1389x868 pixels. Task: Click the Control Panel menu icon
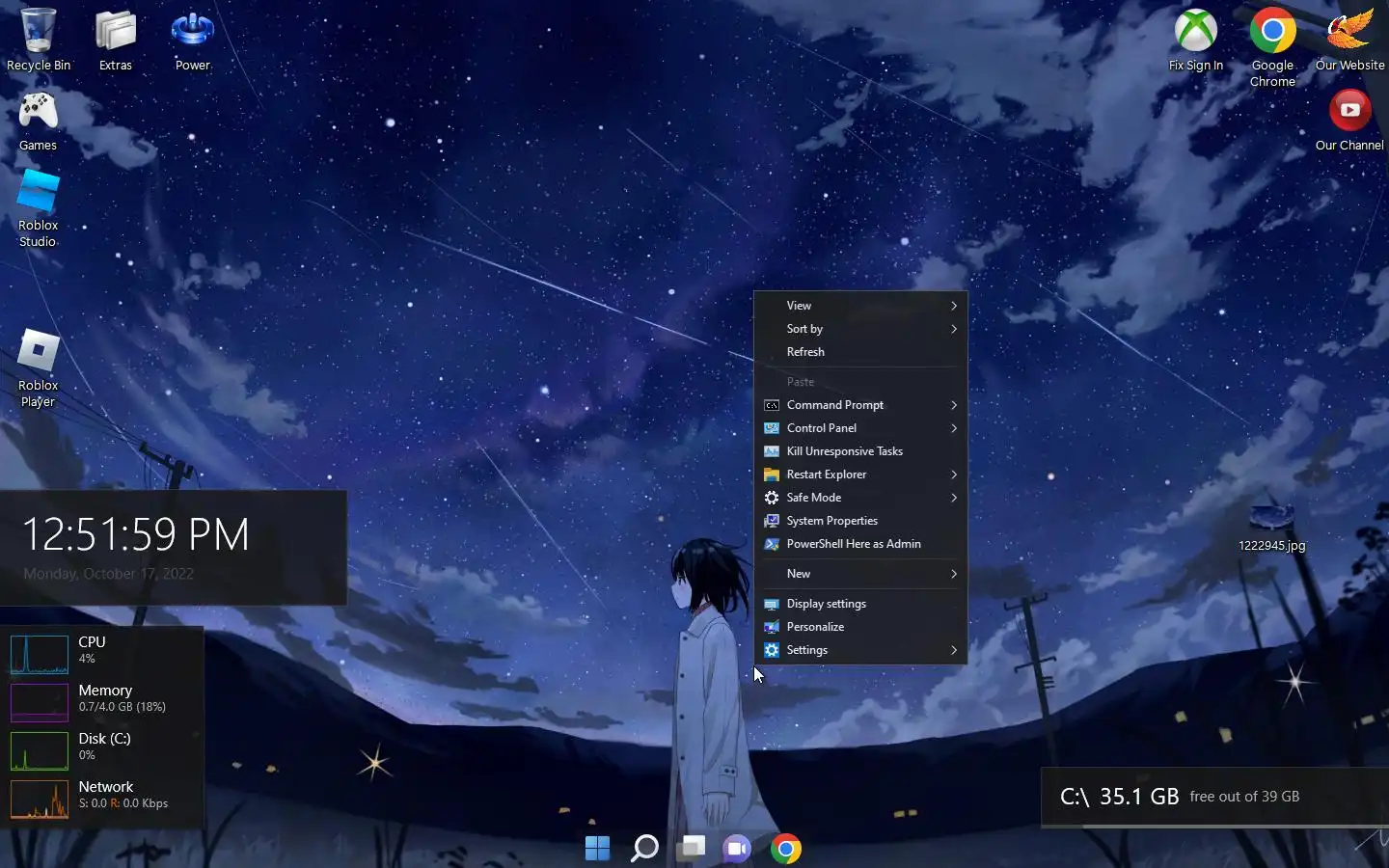772,428
